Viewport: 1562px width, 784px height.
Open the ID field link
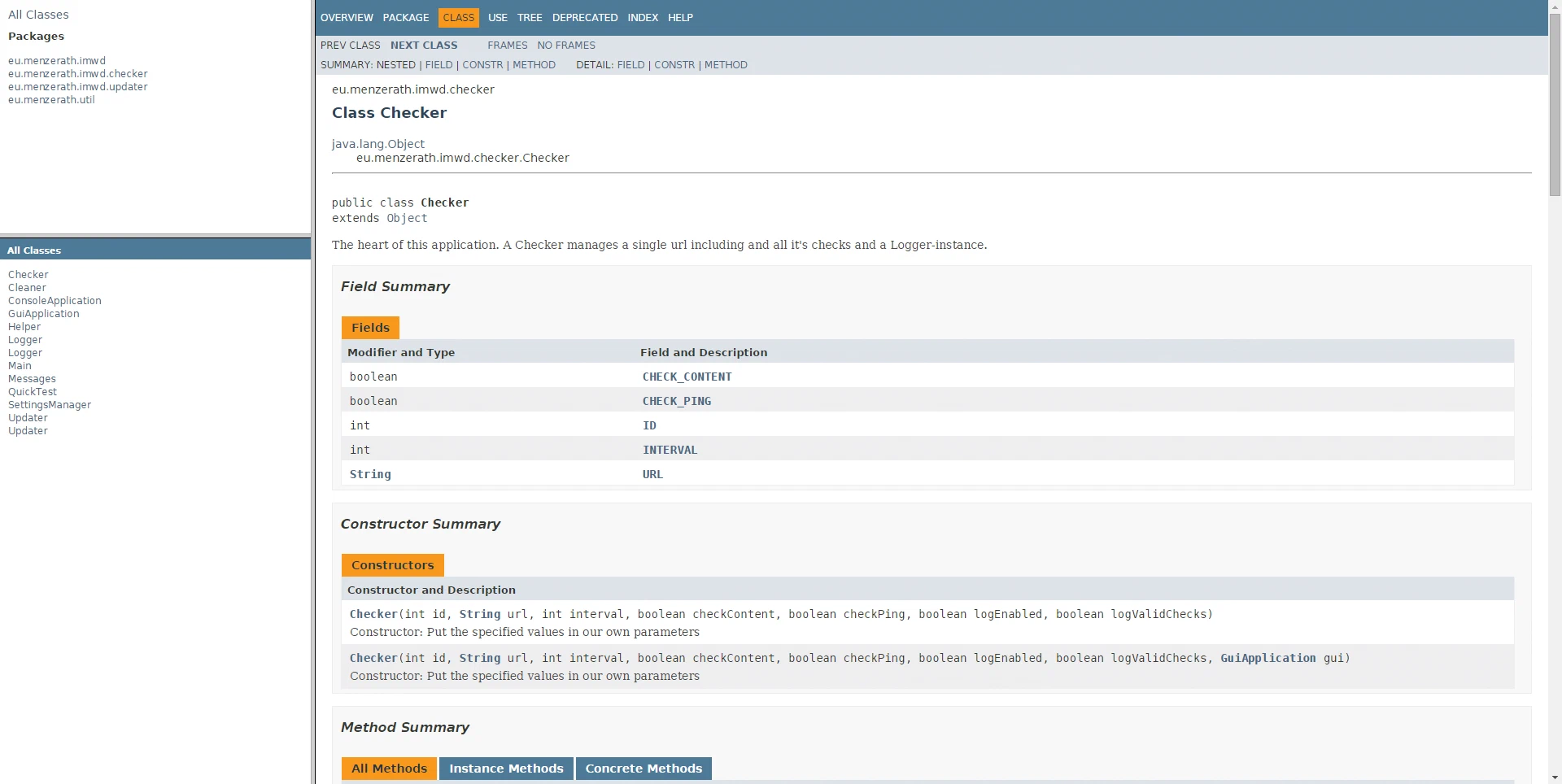(x=649, y=425)
